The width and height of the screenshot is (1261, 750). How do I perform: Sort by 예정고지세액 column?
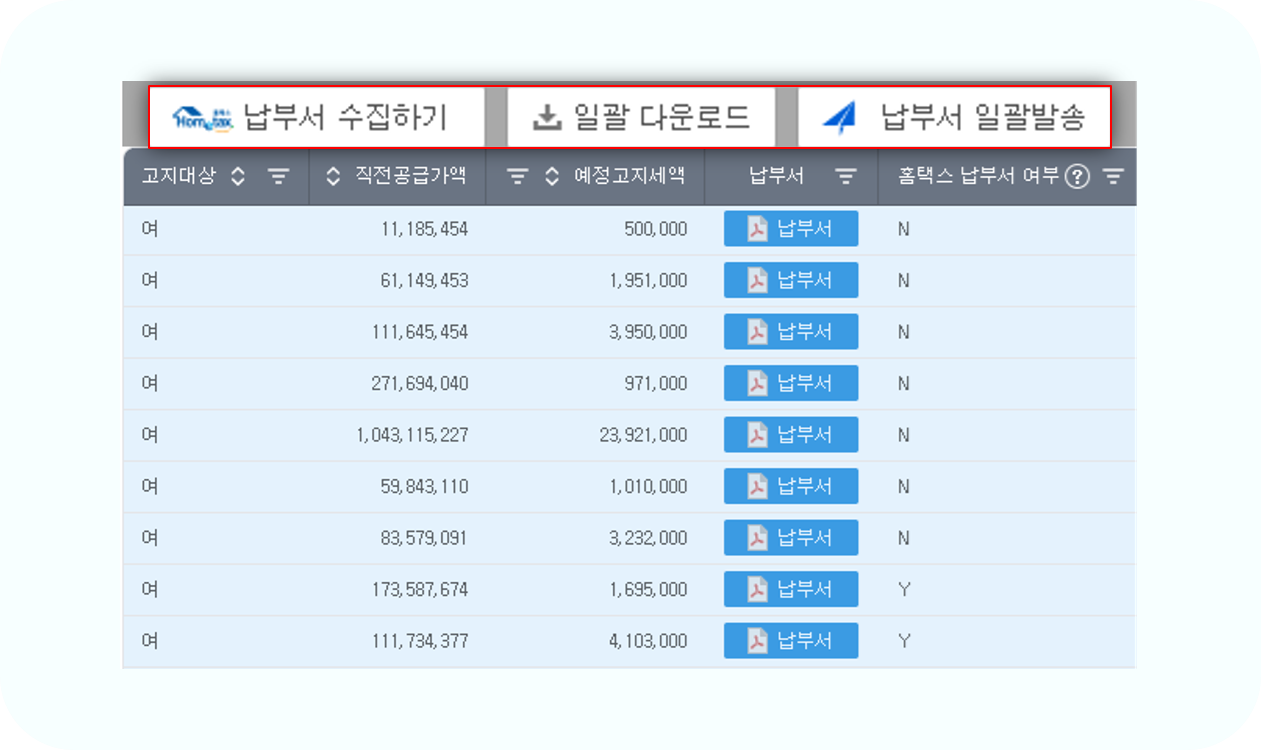[x=552, y=177]
